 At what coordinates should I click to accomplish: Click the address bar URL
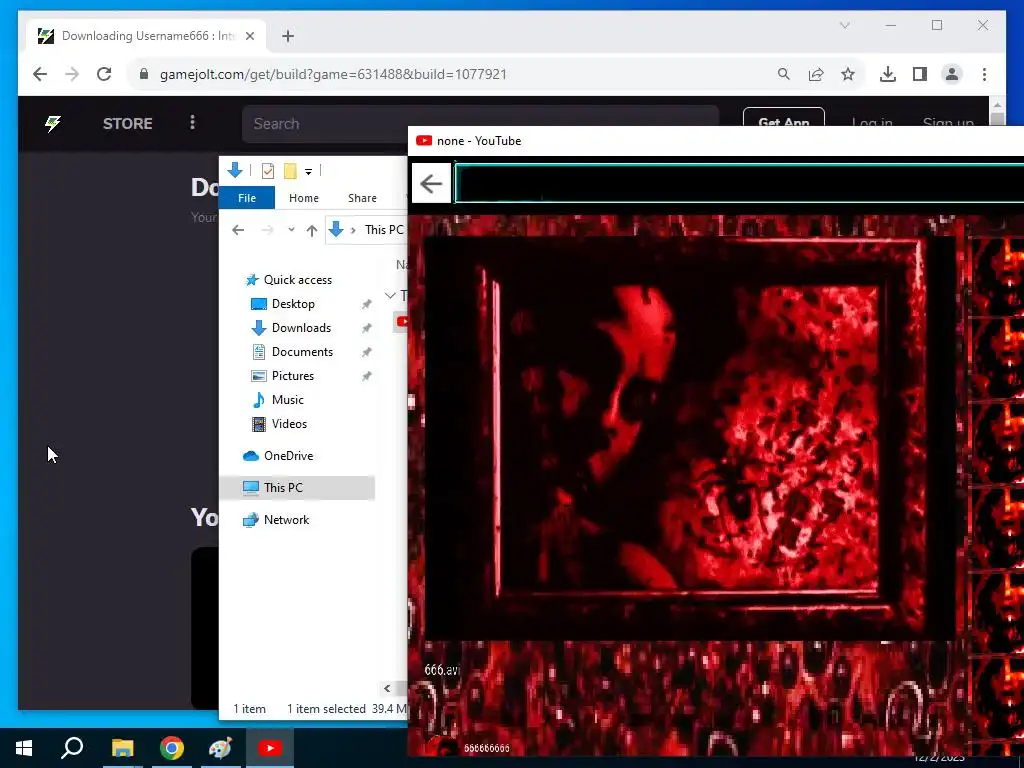(x=333, y=74)
